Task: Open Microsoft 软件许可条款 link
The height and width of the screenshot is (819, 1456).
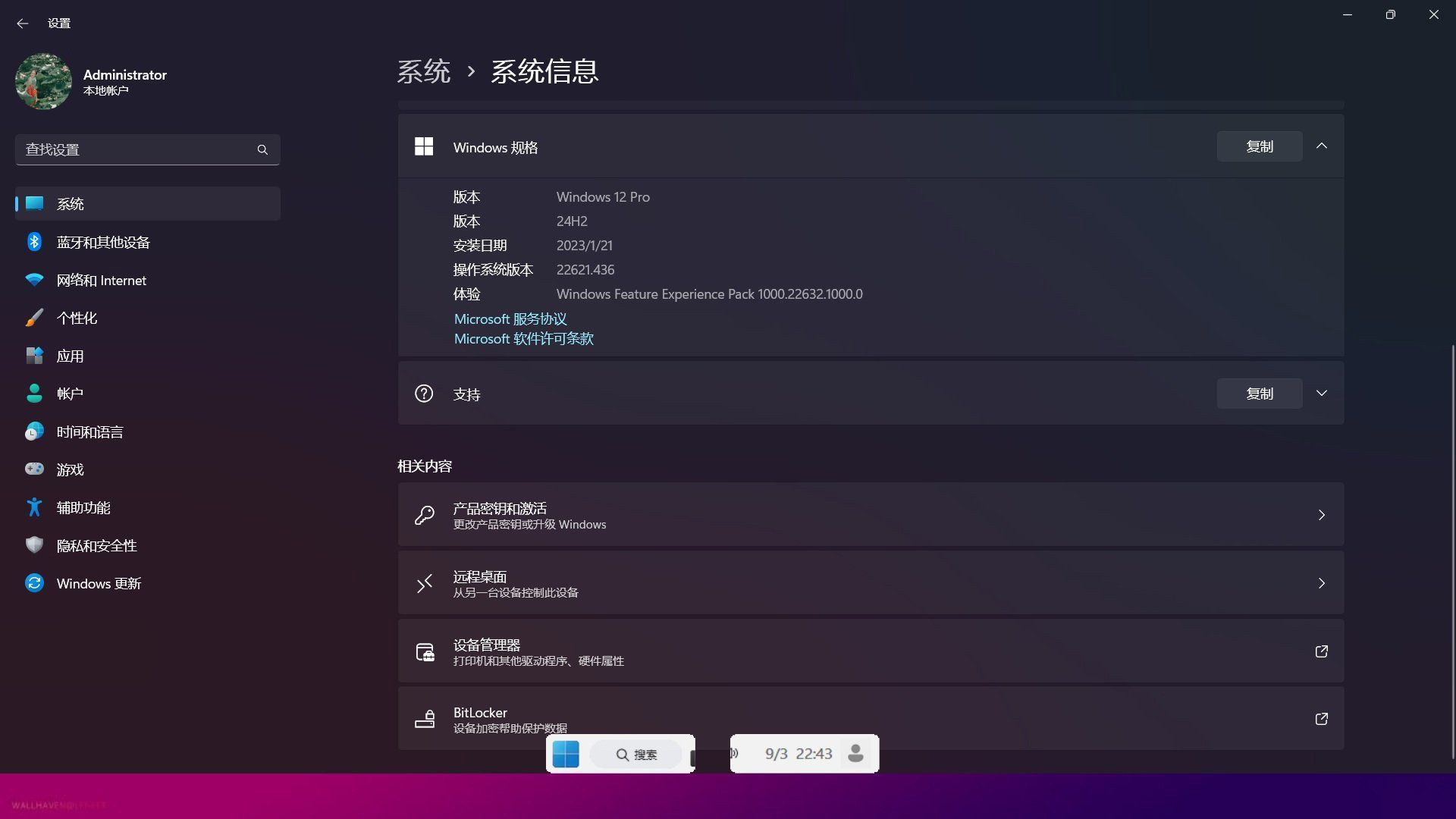Action: point(524,339)
